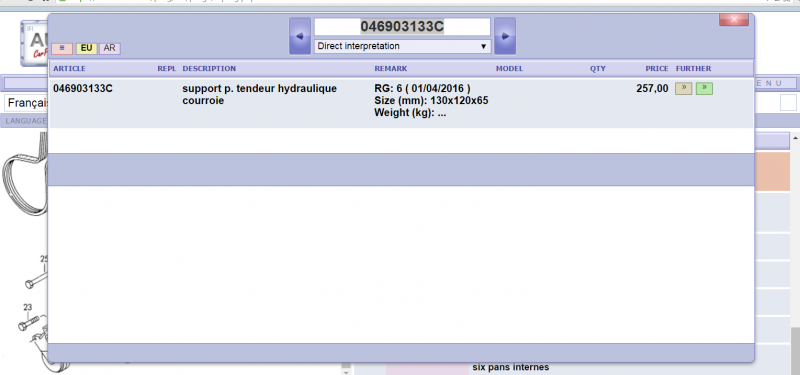
Task: Click the 'six pans internes' text
Action: [x=511, y=367]
